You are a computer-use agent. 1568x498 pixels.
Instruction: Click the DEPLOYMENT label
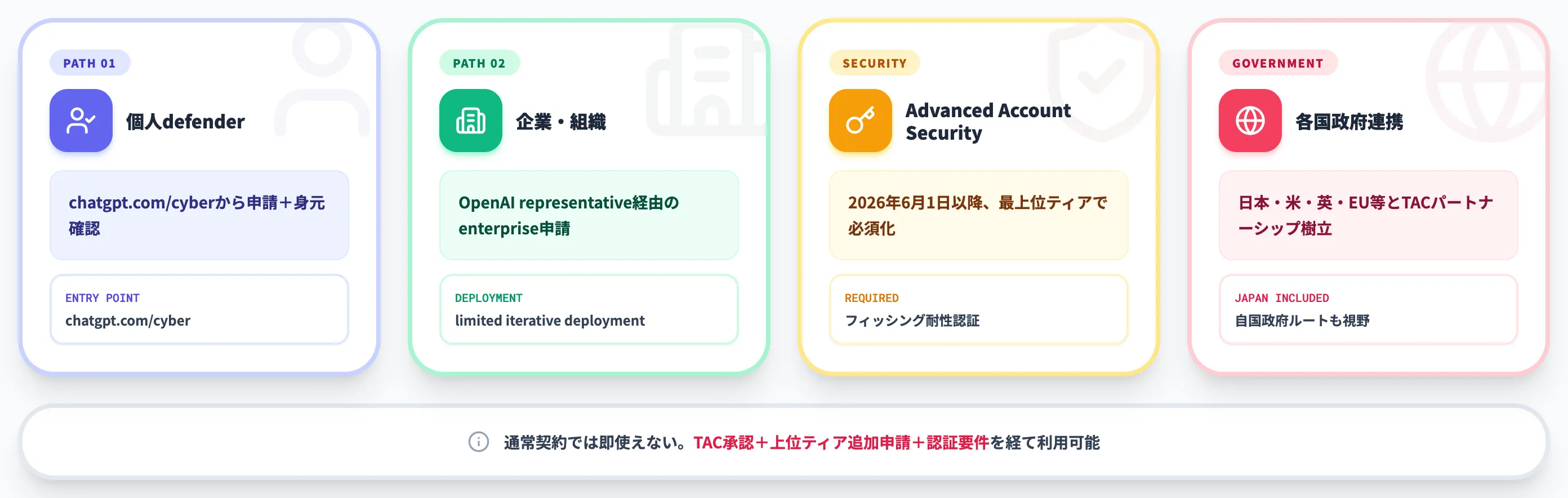point(489,299)
